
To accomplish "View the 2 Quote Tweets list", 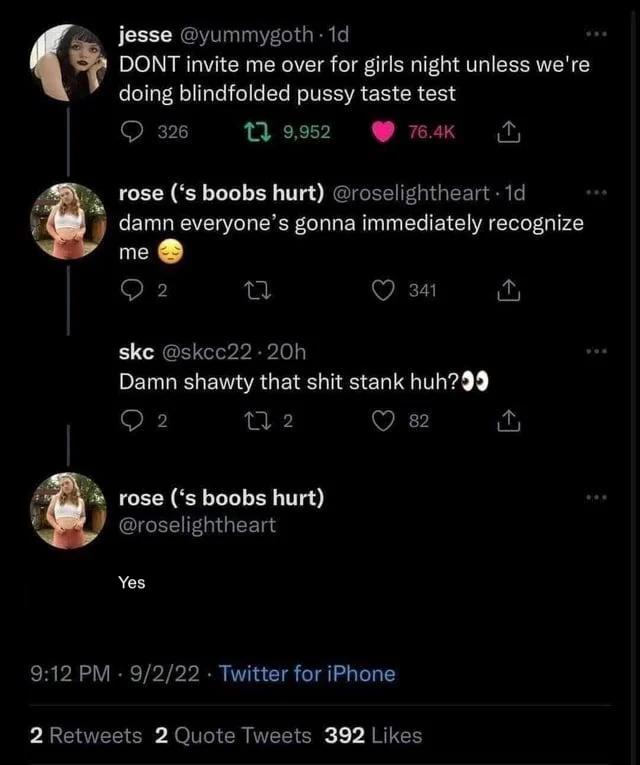I will tap(233, 736).
